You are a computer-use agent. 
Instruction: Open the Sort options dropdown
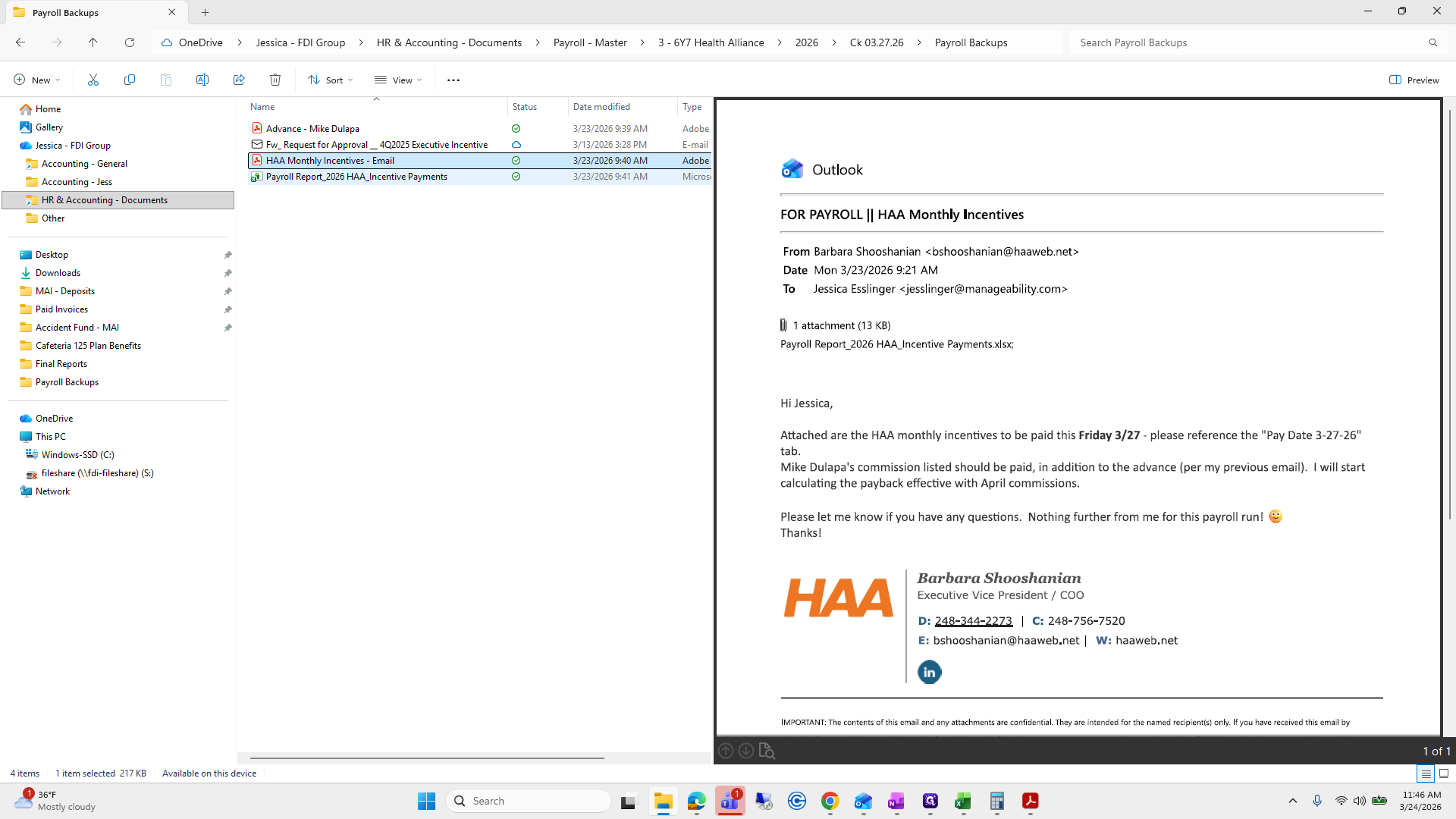pos(329,80)
